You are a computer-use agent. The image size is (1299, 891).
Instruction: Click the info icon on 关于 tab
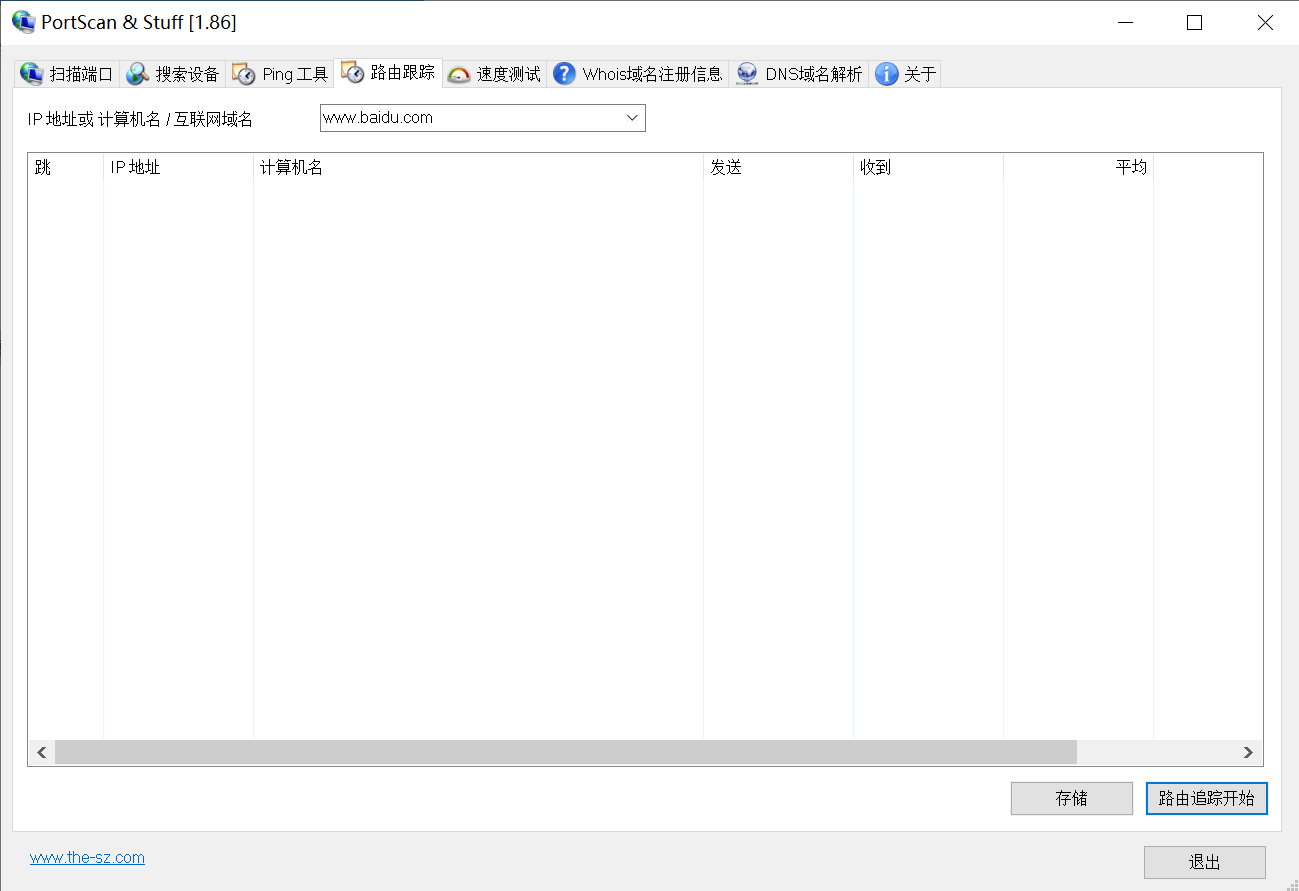pos(885,72)
